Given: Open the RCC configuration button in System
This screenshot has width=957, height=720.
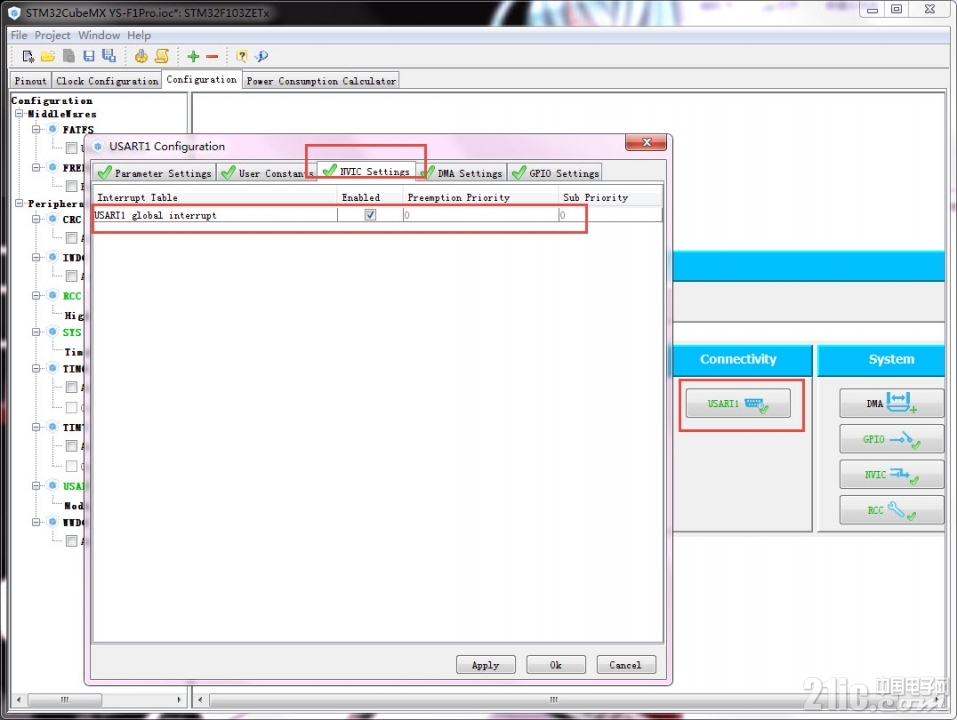Looking at the screenshot, I should pyautogui.click(x=892, y=509).
